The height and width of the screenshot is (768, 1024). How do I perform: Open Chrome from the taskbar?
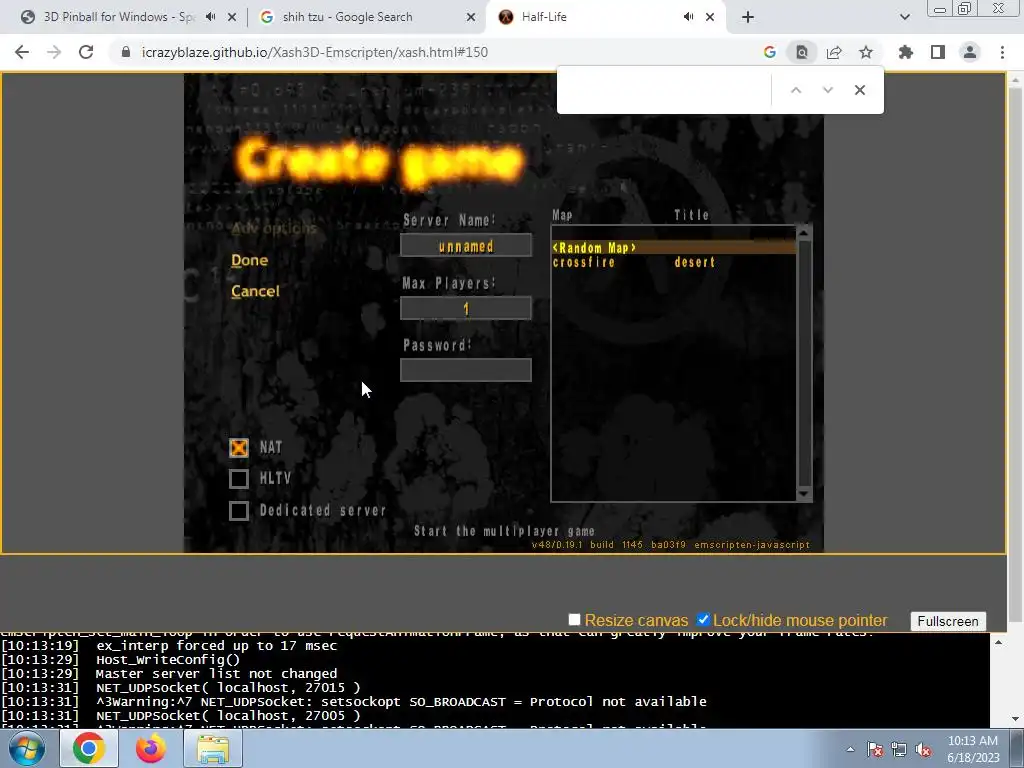[89, 748]
